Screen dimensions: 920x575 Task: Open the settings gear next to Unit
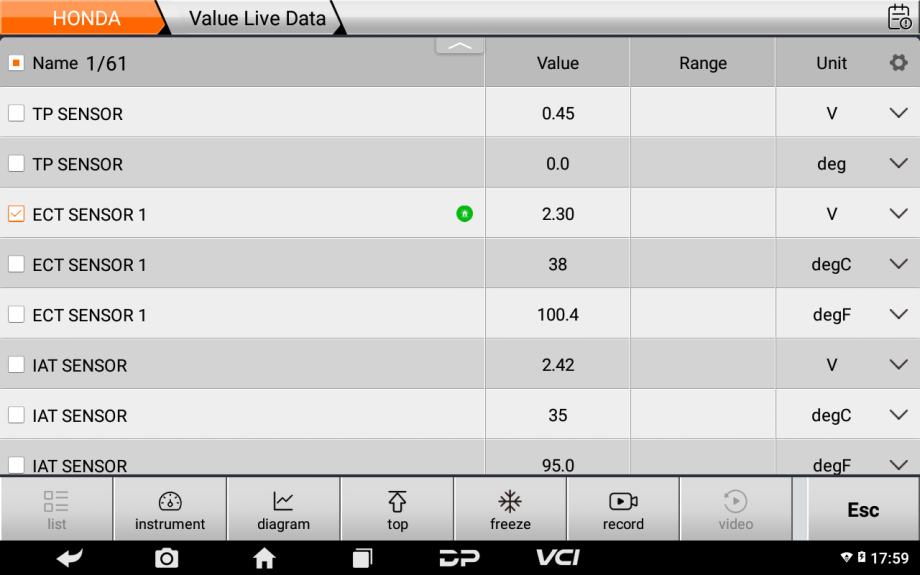[x=898, y=62]
